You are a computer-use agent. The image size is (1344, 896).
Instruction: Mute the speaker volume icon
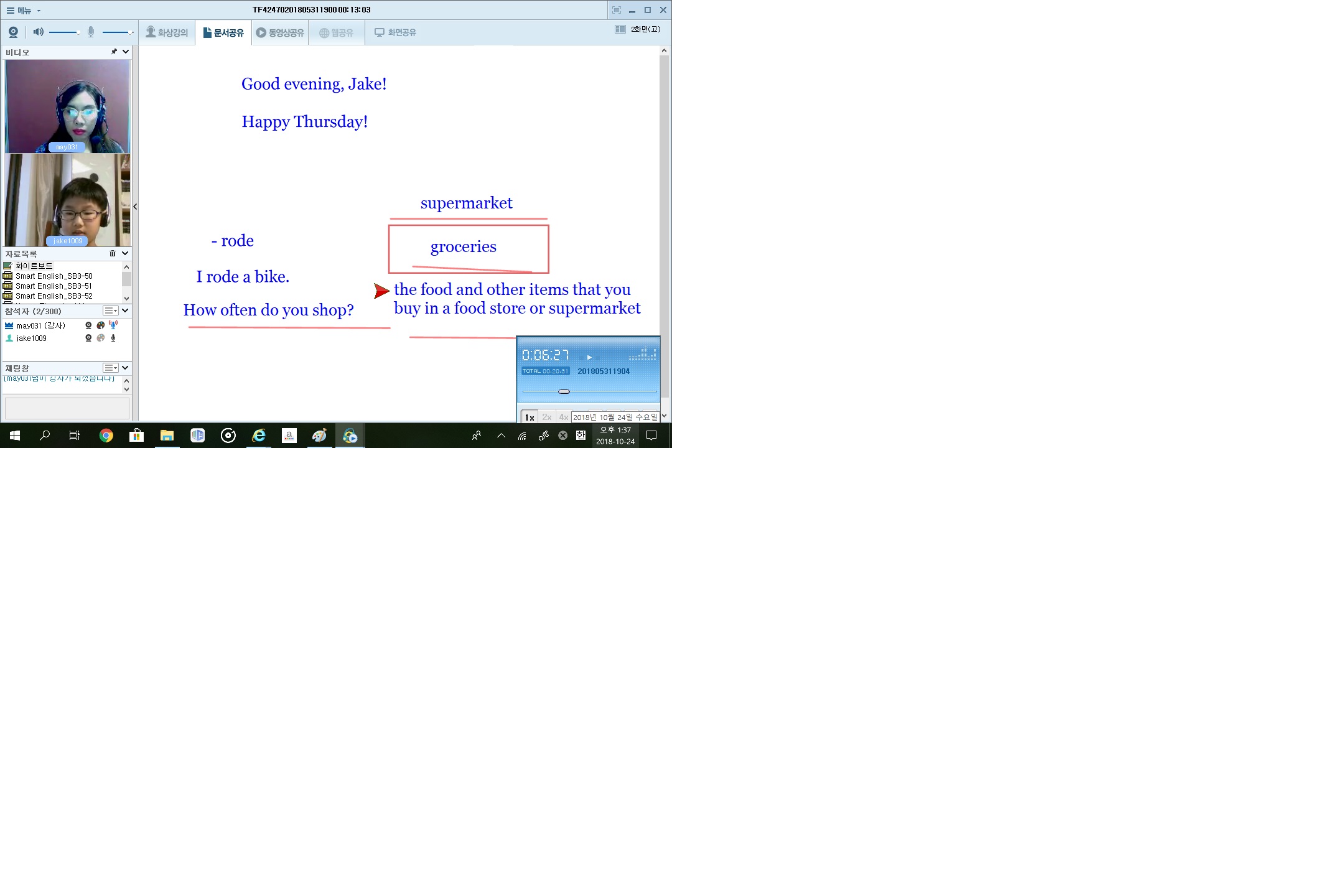[x=38, y=32]
